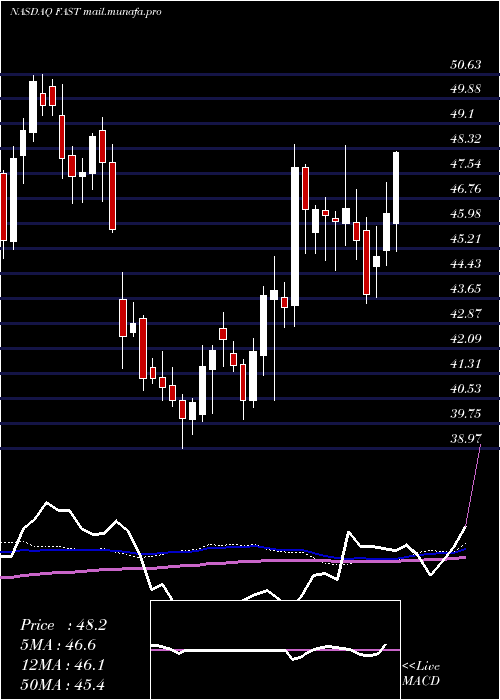Click the 48.32 price axis label
The width and height of the screenshot is (500, 700).
click(x=466, y=140)
